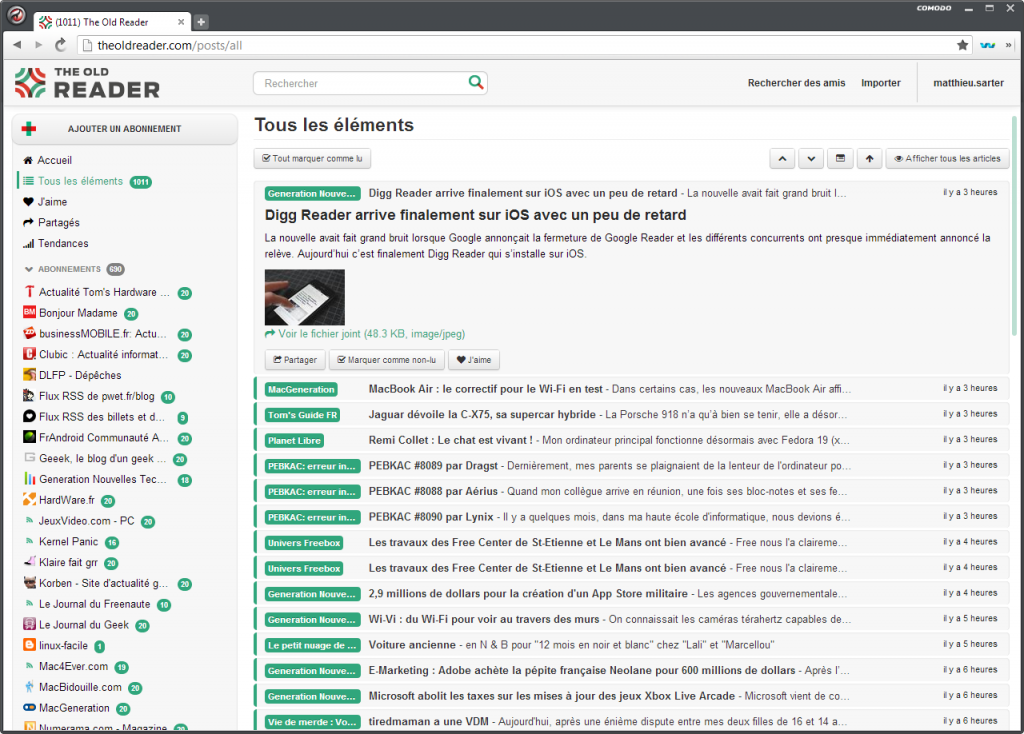Expand MacBook Air Wi-Fi correctif article
Image resolution: width=1024 pixels, height=734 pixels.
coord(632,389)
